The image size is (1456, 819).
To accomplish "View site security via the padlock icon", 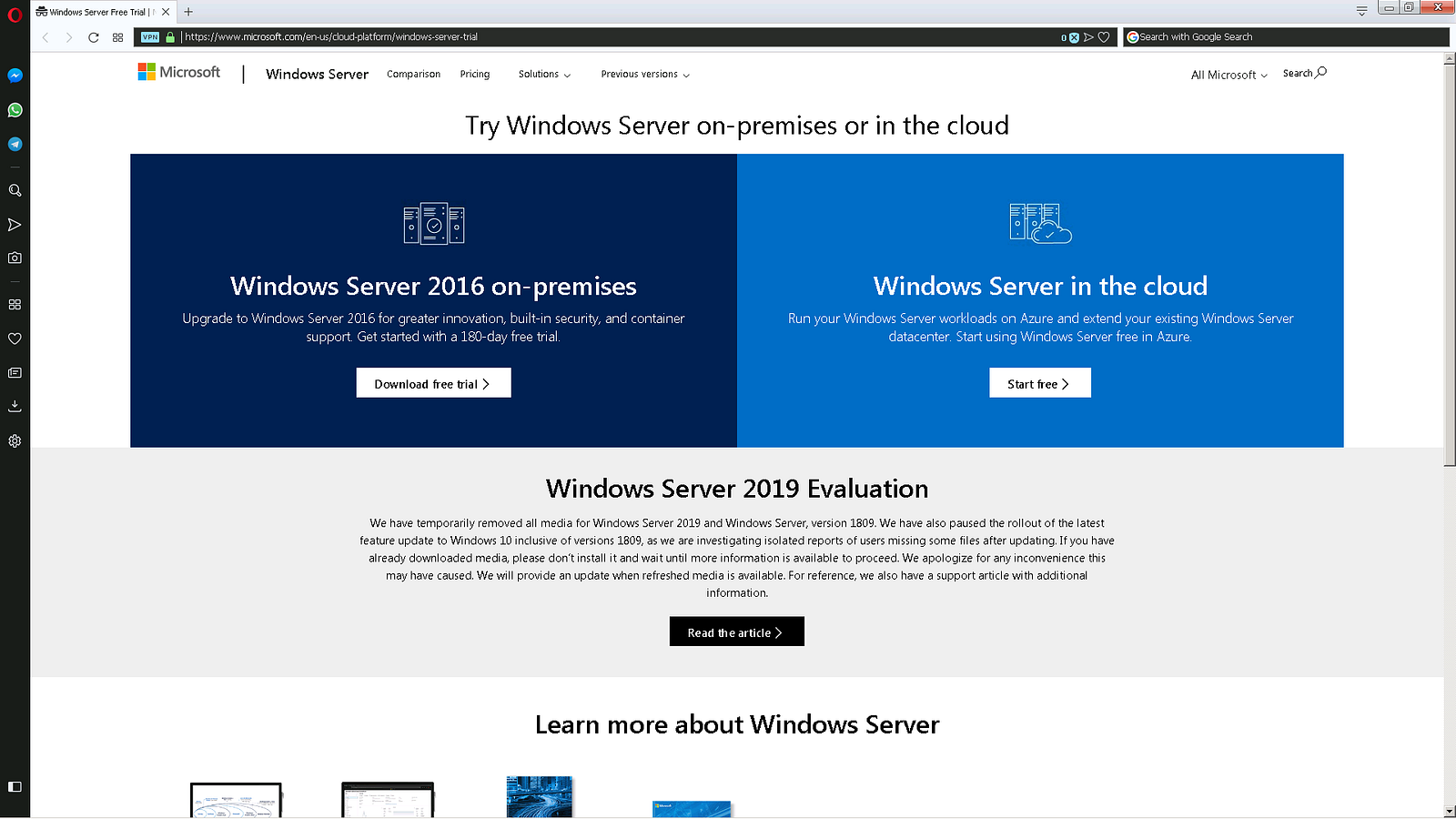I will pos(170,37).
